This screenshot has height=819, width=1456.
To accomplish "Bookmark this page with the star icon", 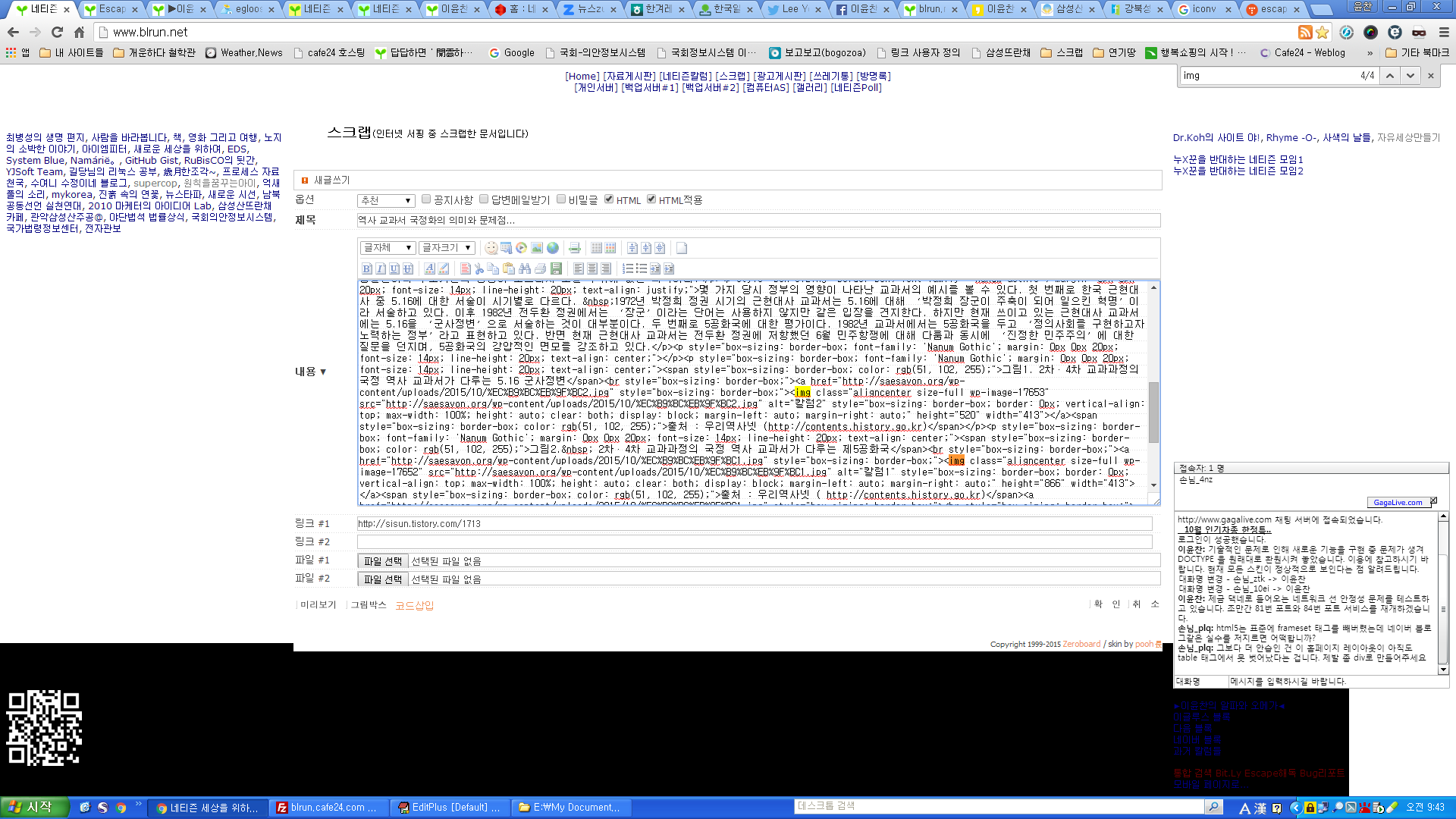I will tap(1323, 32).
